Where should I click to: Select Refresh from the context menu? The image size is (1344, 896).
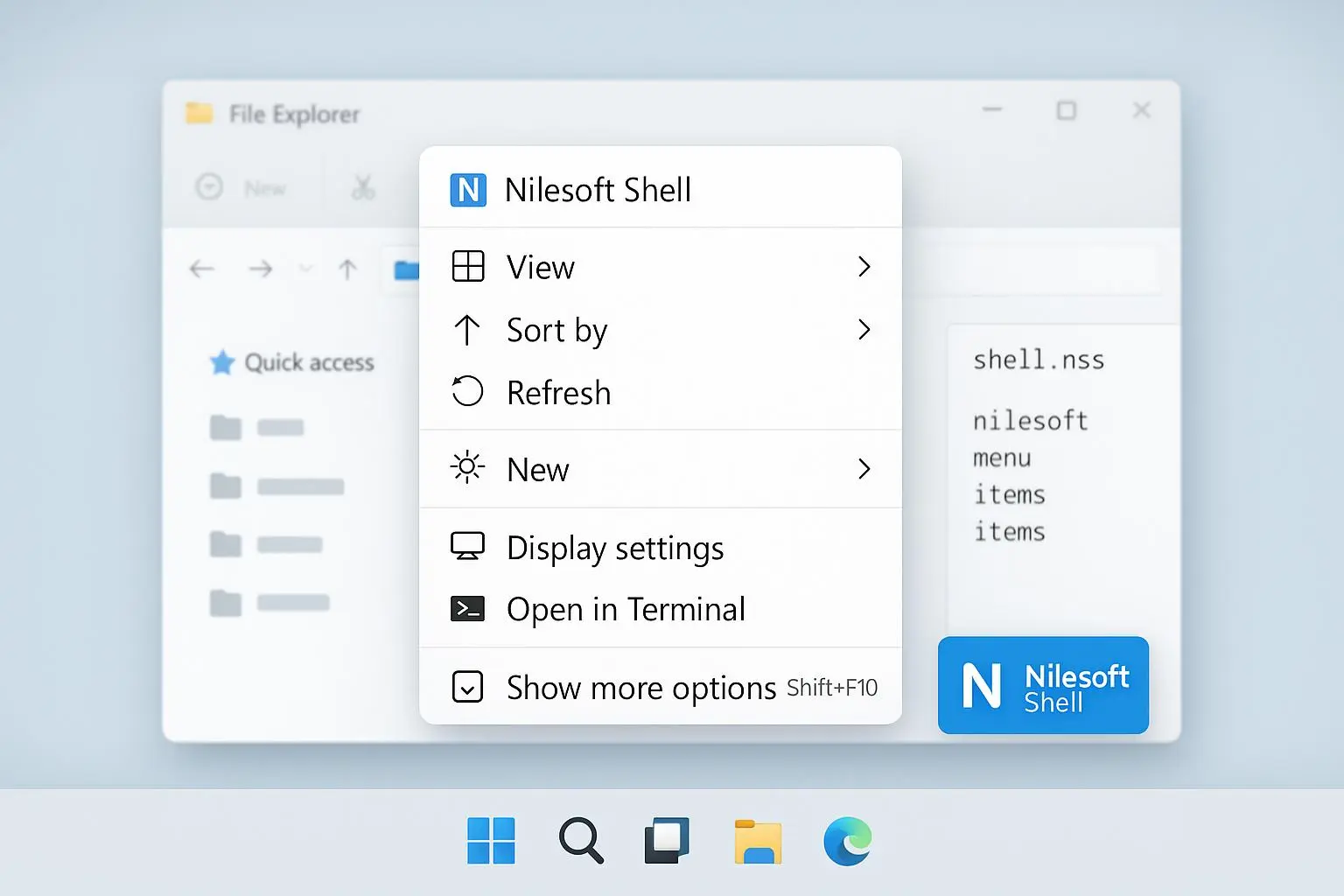(661, 392)
